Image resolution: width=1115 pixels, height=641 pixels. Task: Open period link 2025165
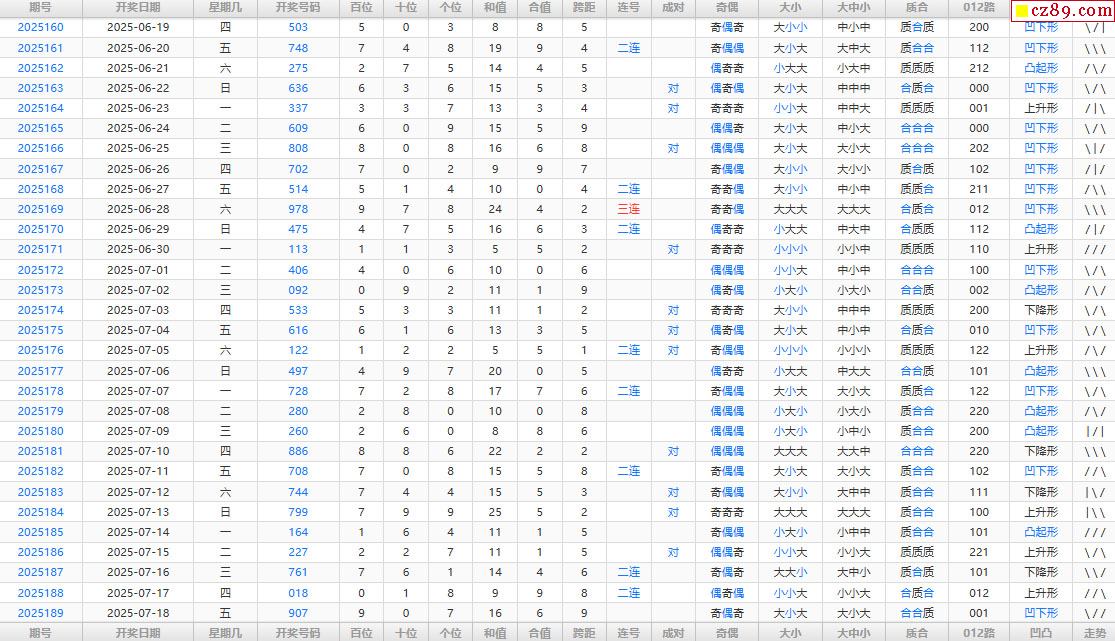[x=41, y=128]
